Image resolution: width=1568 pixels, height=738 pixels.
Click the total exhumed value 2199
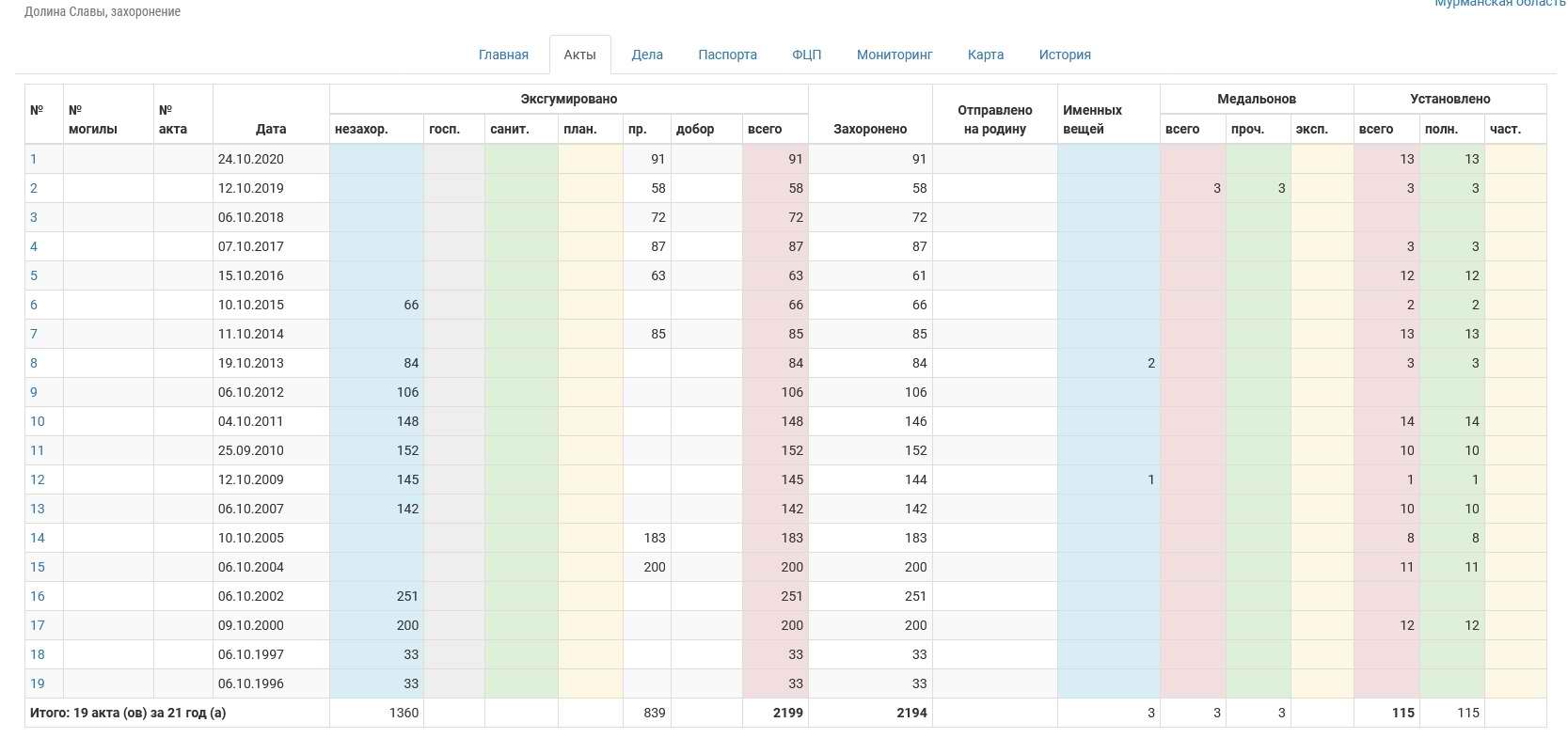(787, 713)
